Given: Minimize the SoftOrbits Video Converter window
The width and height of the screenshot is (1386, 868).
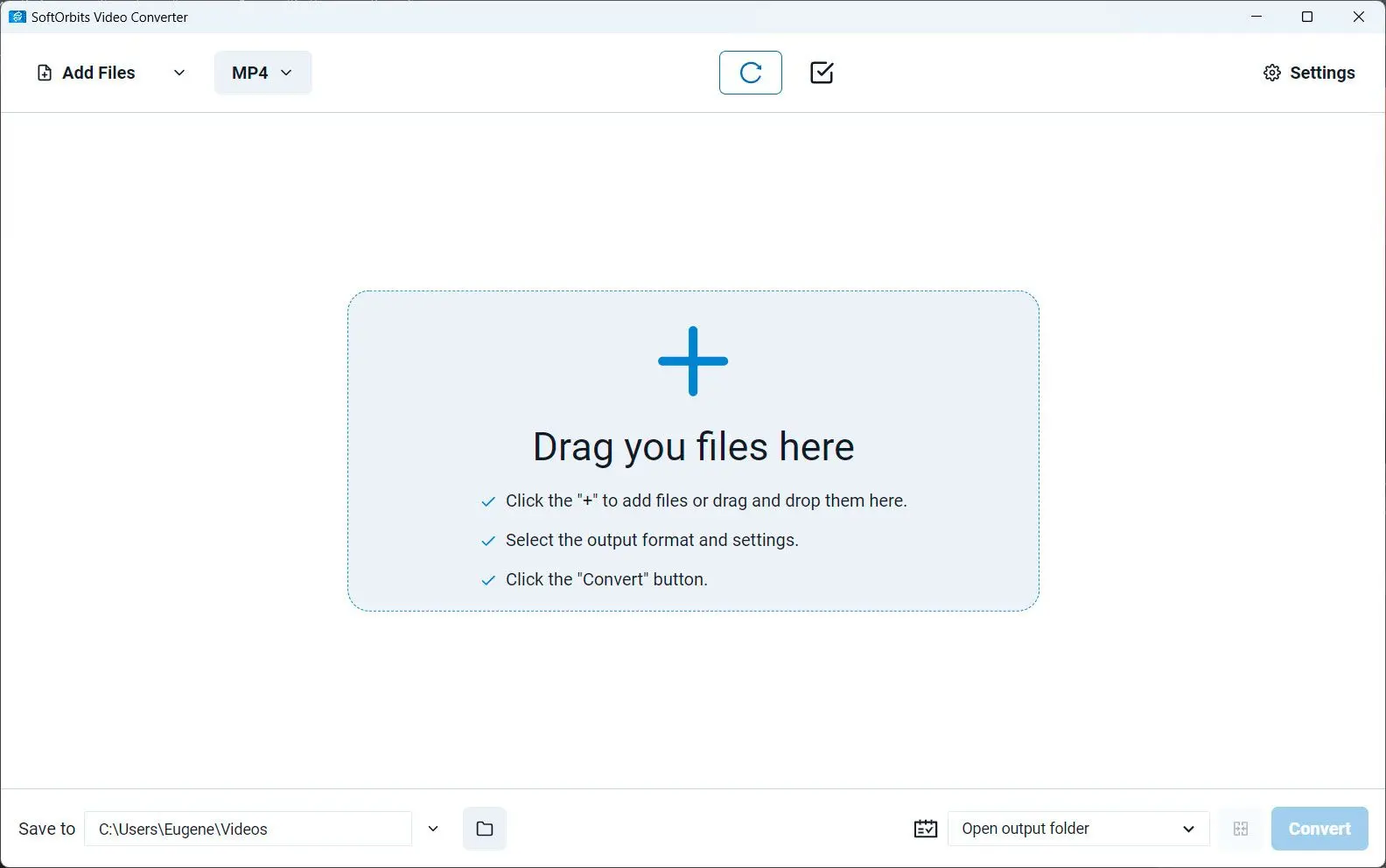Looking at the screenshot, I should 1256,17.
